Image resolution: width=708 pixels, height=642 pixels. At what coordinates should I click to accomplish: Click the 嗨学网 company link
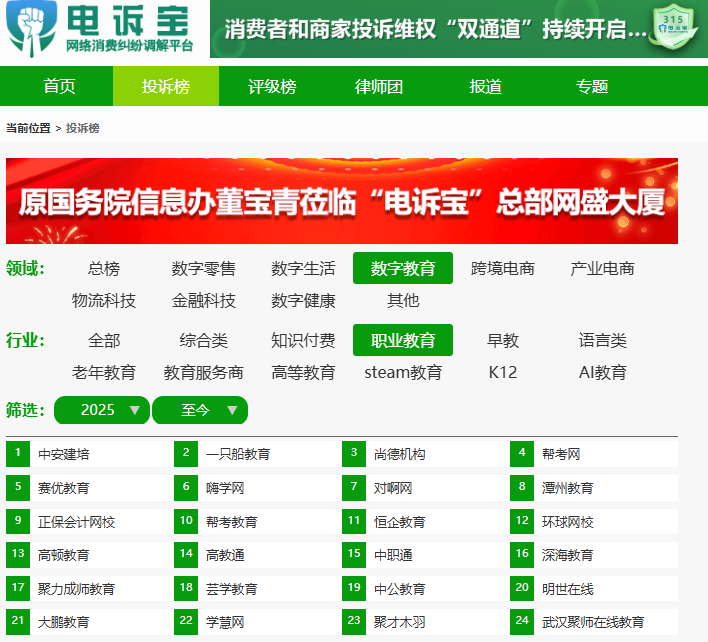(x=225, y=488)
